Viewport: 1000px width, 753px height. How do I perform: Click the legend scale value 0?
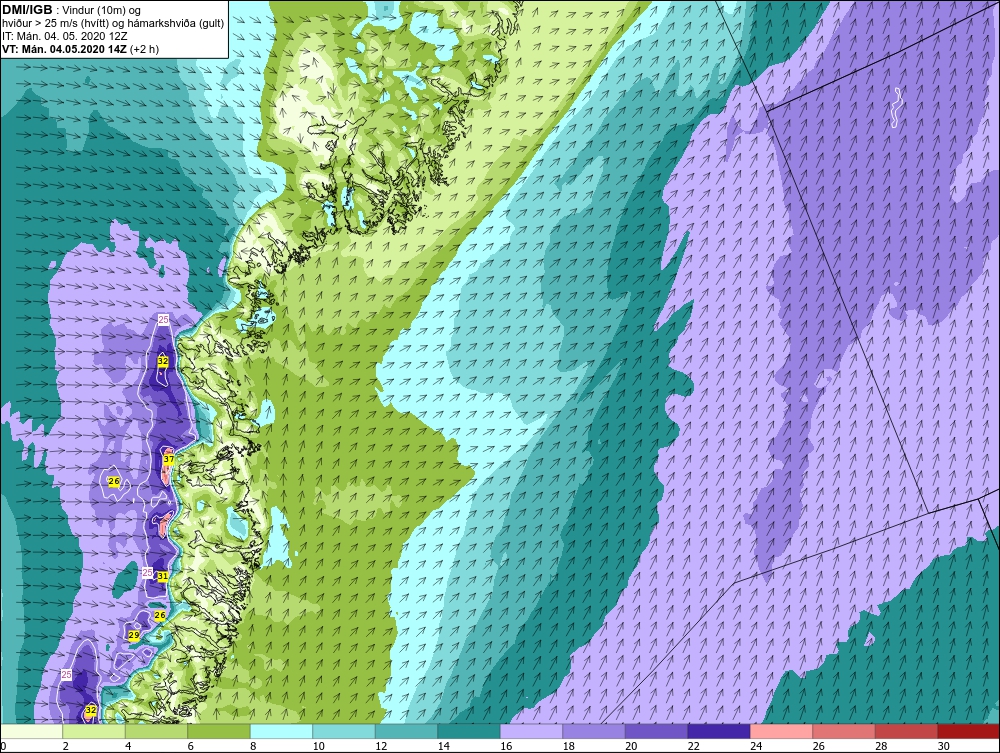tap(3, 746)
